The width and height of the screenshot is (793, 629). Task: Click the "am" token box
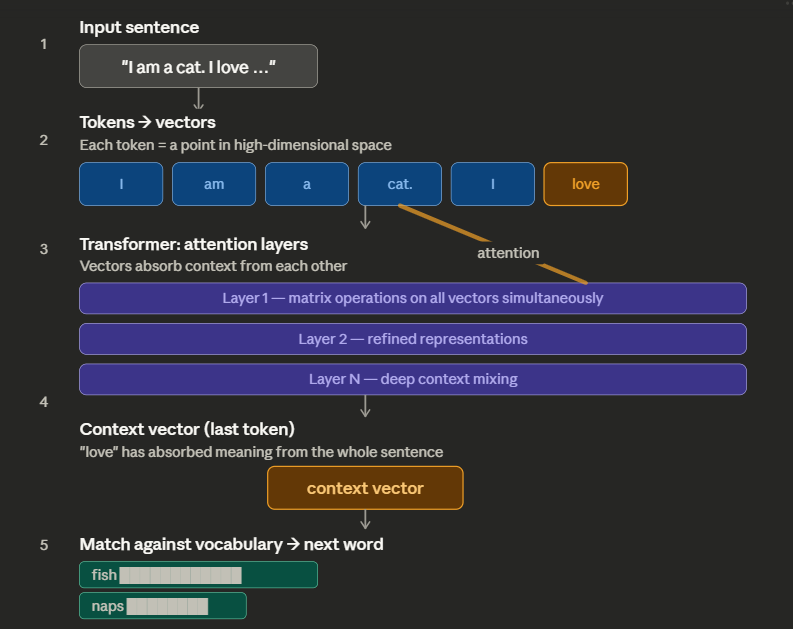[214, 184]
